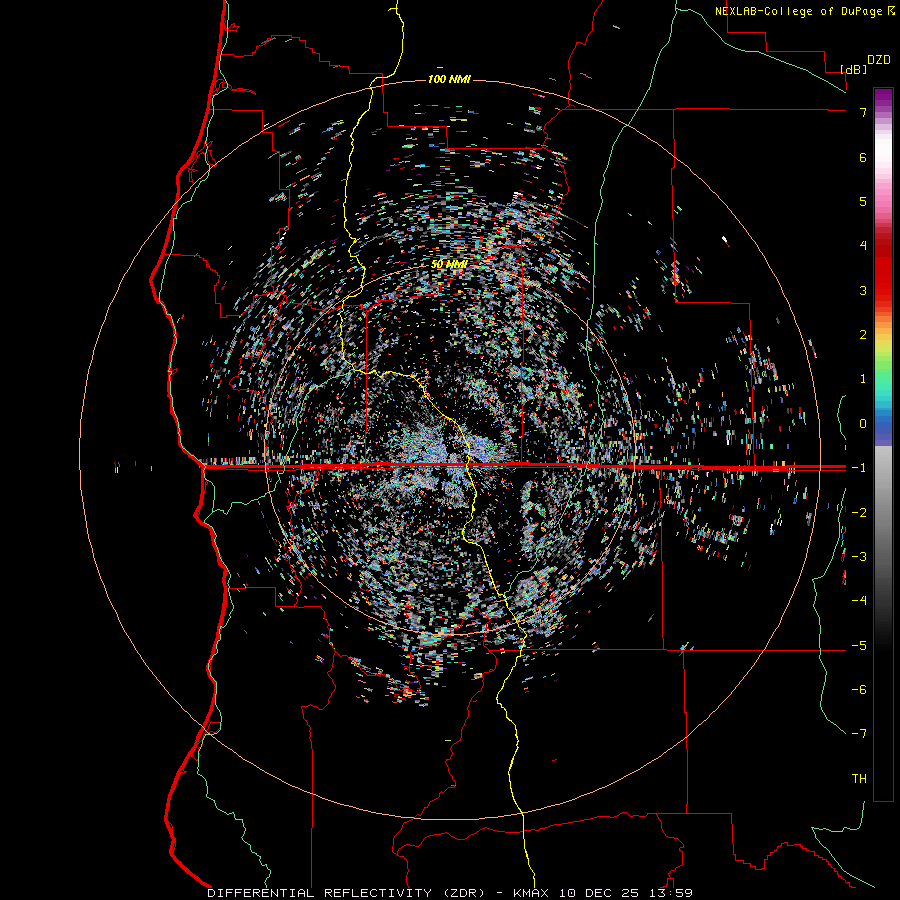The height and width of the screenshot is (900, 900).
Task: Click the positive 6 color scale tick
Action: (x=863, y=157)
